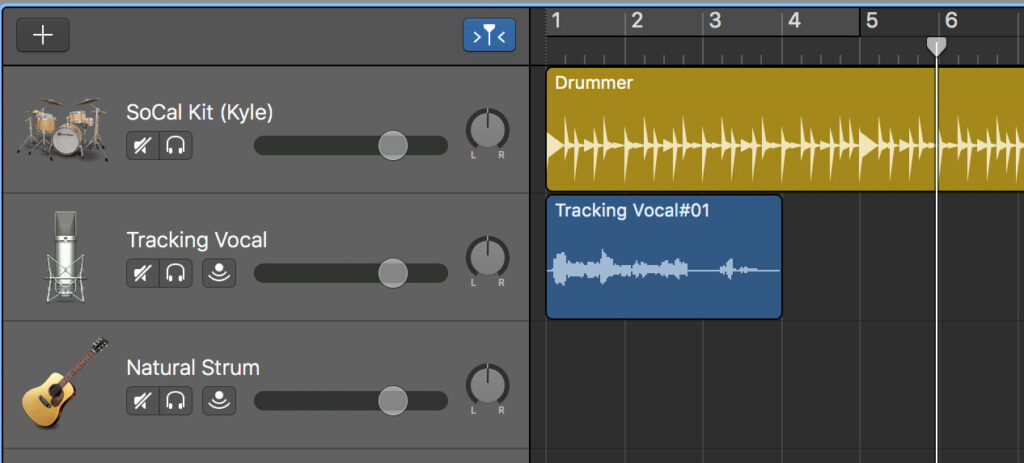Viewport: 1024px width, 463px height.
Task: Mute the SoCal Kit (Kyle) track
Action: point(142,146)
